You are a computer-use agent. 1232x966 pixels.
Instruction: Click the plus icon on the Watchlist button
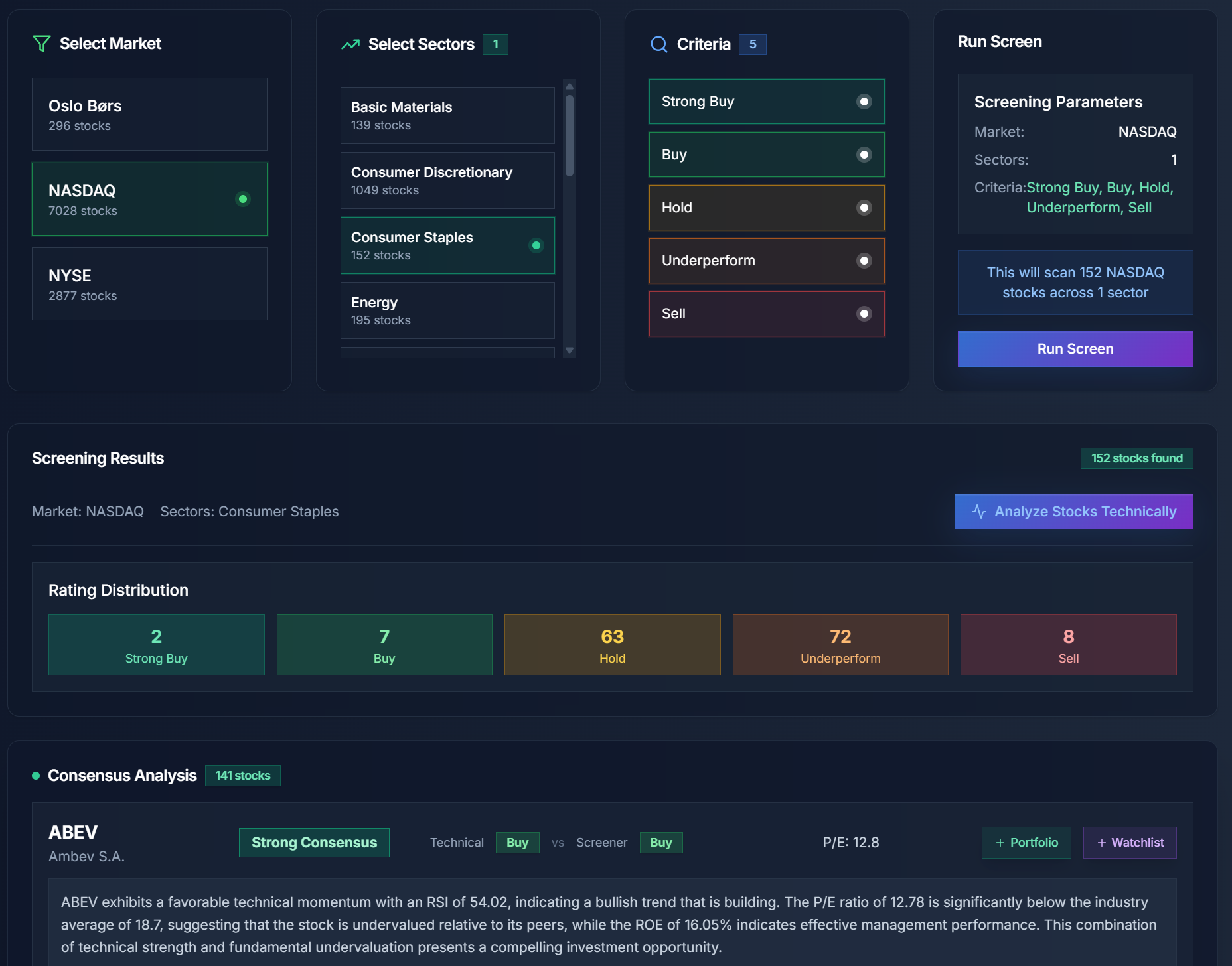1102,842
